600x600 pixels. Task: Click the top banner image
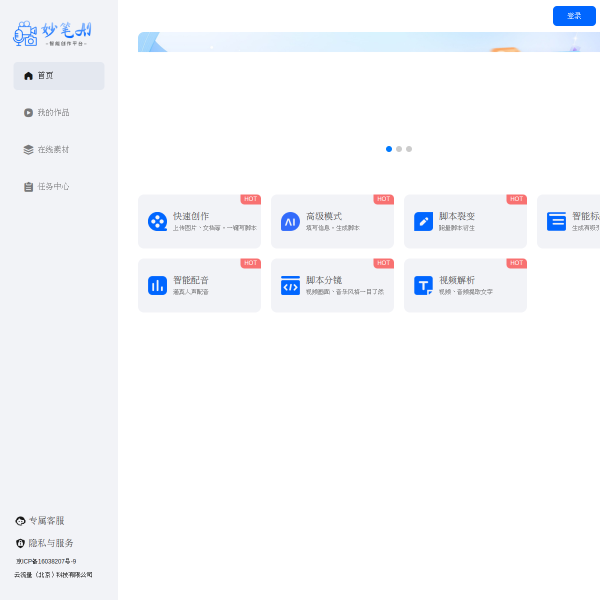[x=369, y=42]
